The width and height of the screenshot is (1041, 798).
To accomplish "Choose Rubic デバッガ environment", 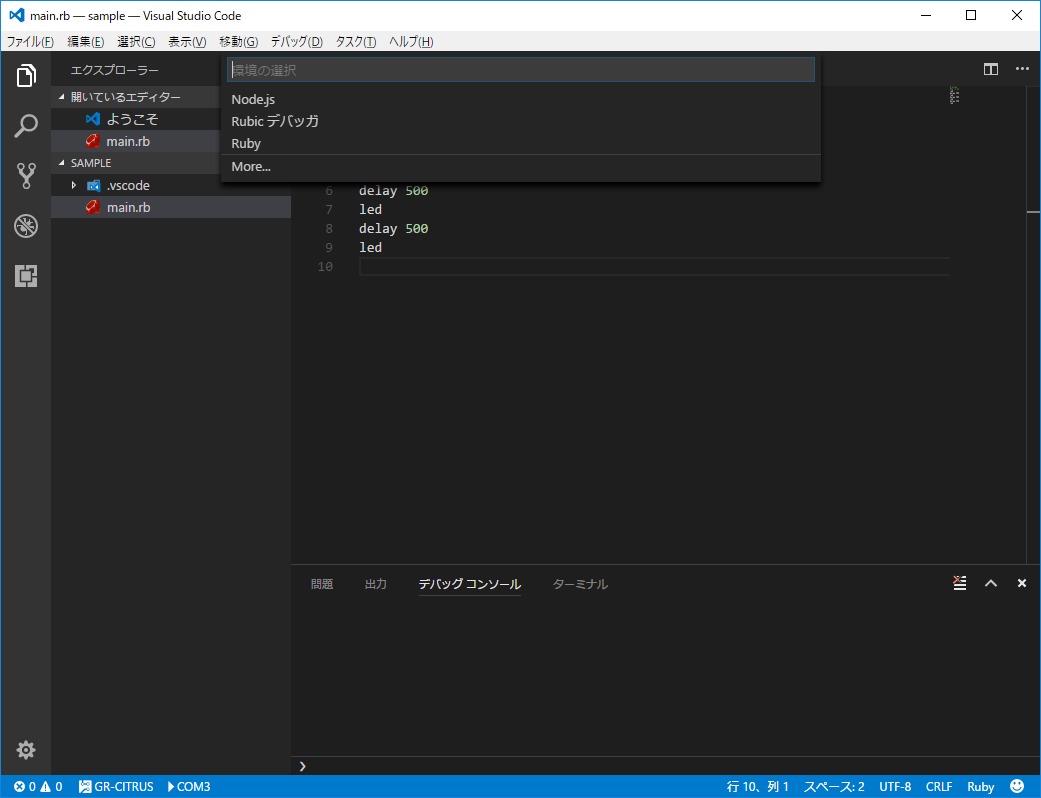I will (520, 121).
